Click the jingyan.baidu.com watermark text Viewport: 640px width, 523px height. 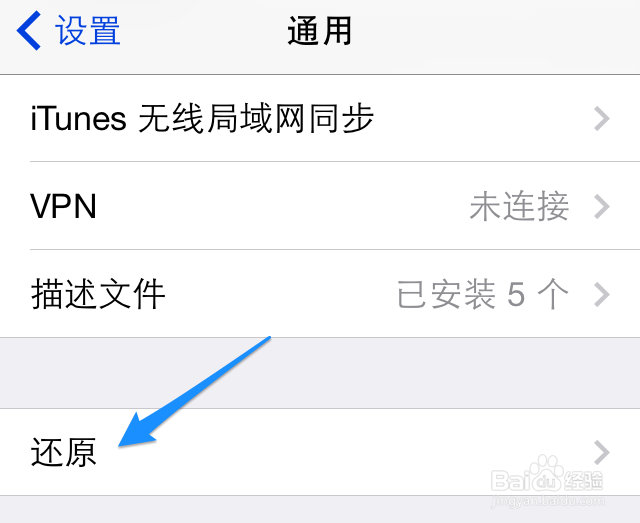click(548, 501)
